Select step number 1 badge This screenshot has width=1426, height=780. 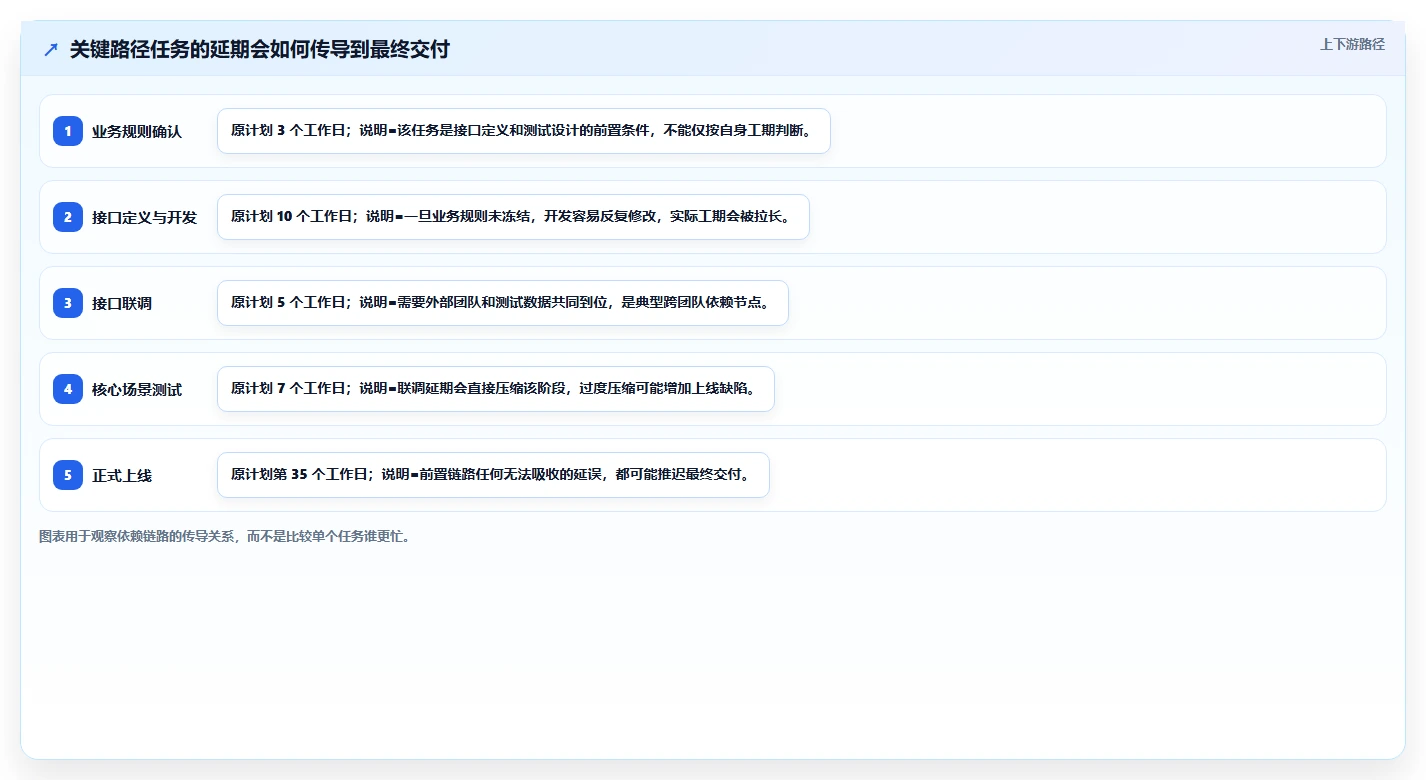coord(68,131)
